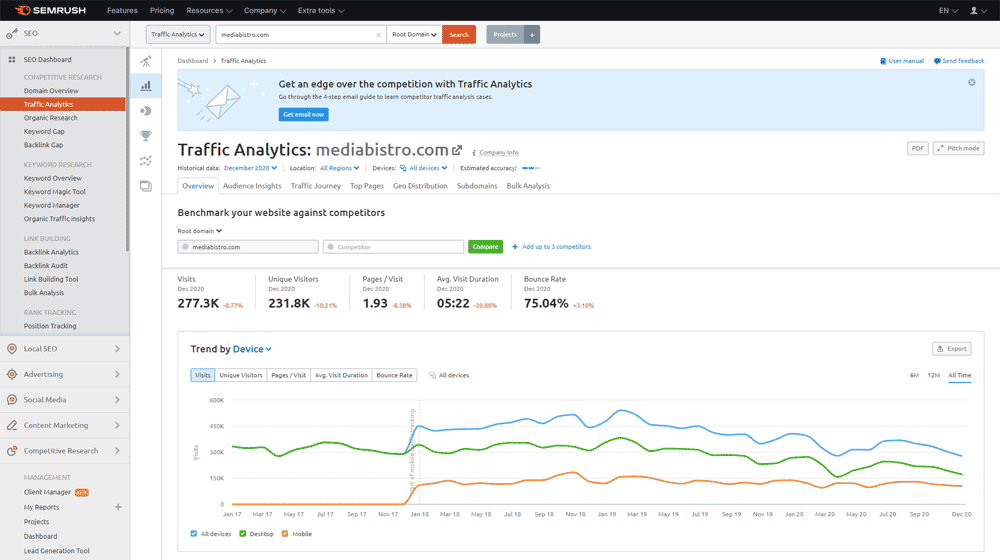Click the Local SEO pin icon
Image resolution: width=1000 pixels, height=560 pixels.
click(11, 348)
